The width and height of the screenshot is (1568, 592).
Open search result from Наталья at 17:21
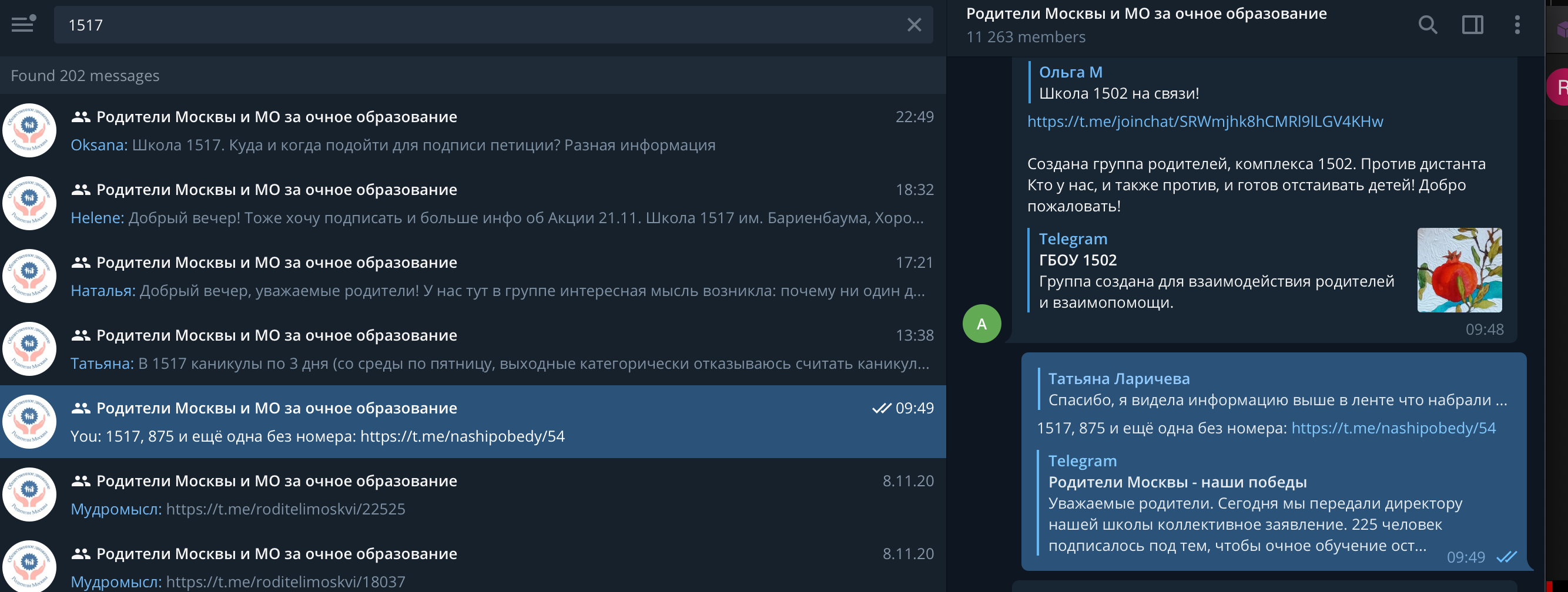[x=473, y=276]
